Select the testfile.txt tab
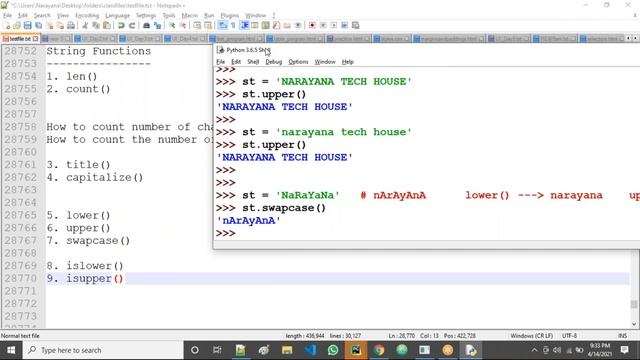This screenshot has height=360, width=640. [20, 39]
